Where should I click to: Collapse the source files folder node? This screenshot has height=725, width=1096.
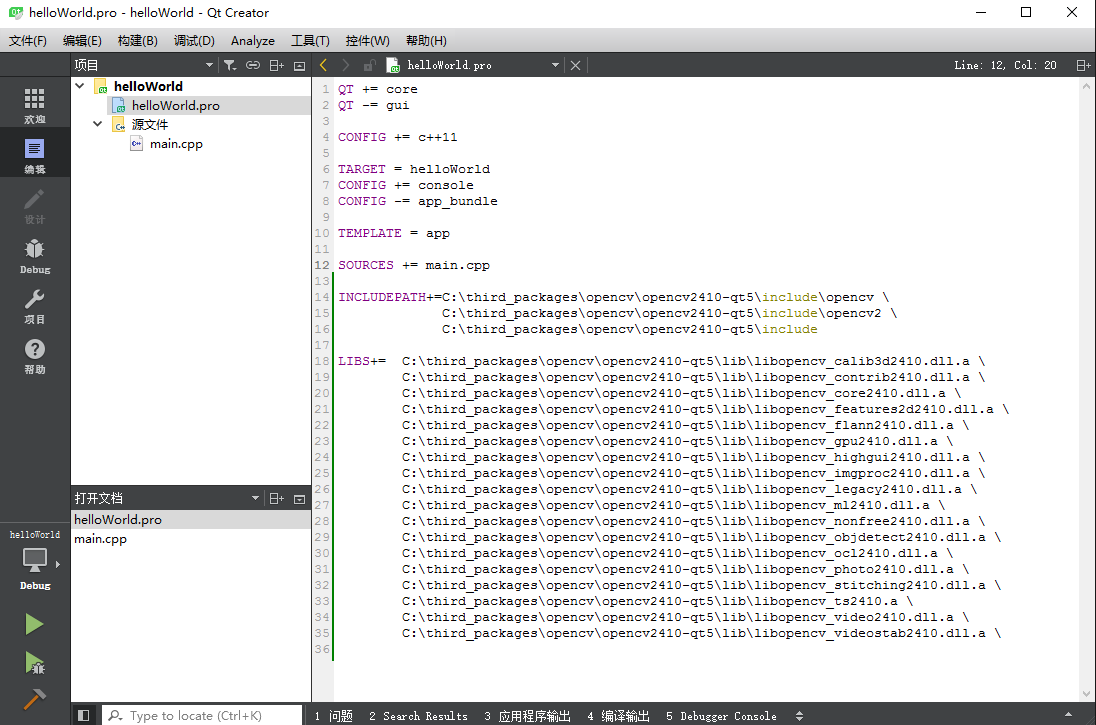click(x=98, y=124)
